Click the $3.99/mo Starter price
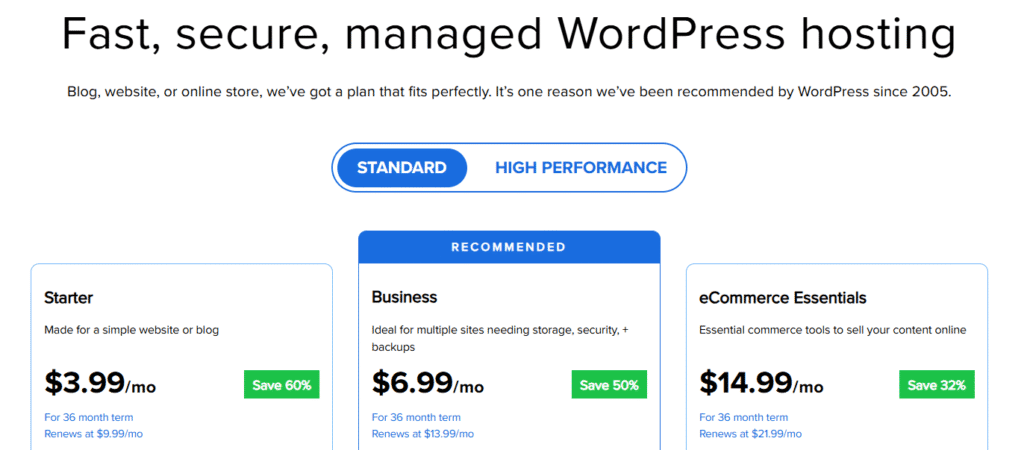Image resolution: width=1024 pixels, height=450 pixels. coord(100,383)
